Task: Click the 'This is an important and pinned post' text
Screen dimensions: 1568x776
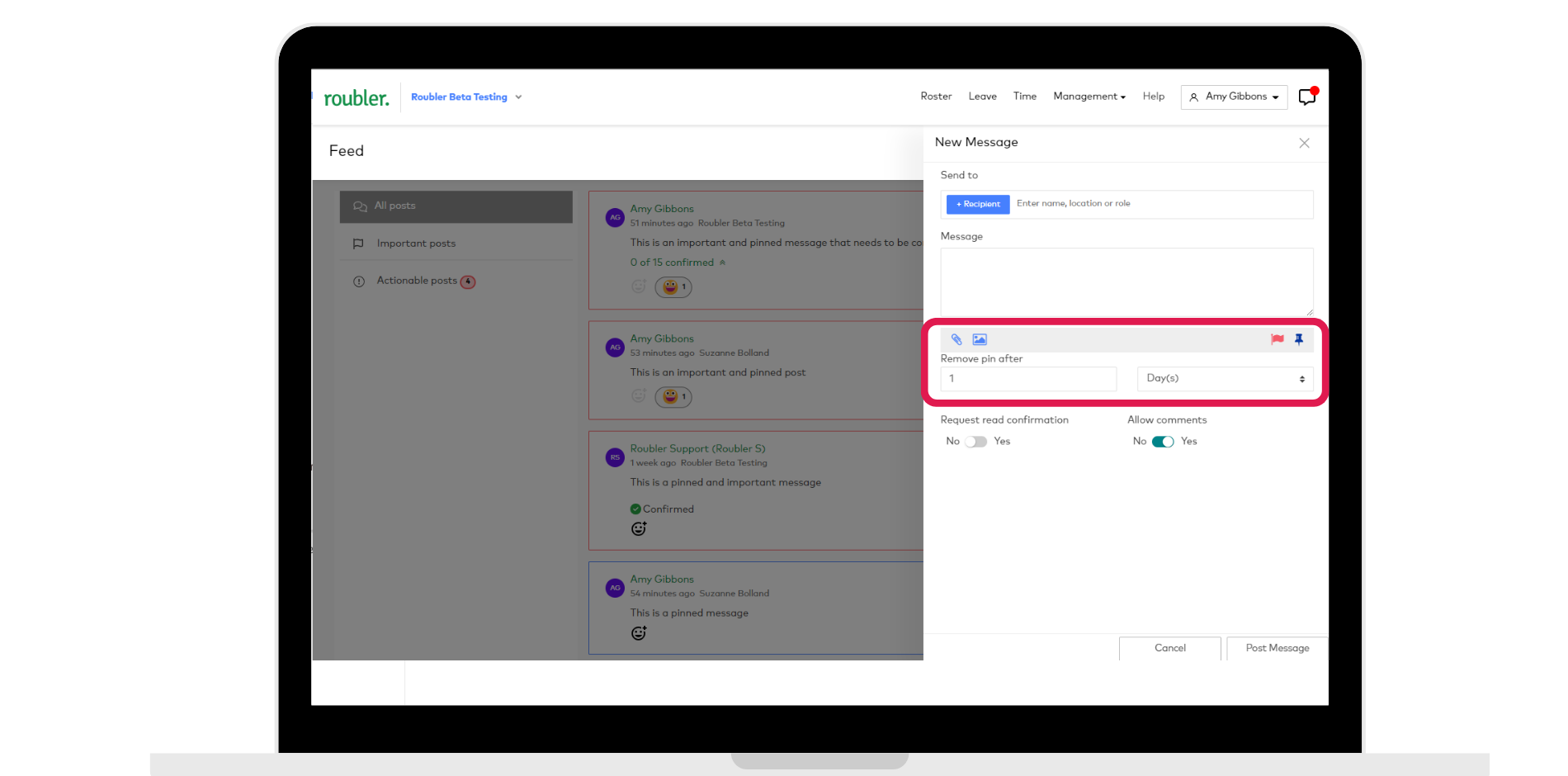Action: coord(718,373)
